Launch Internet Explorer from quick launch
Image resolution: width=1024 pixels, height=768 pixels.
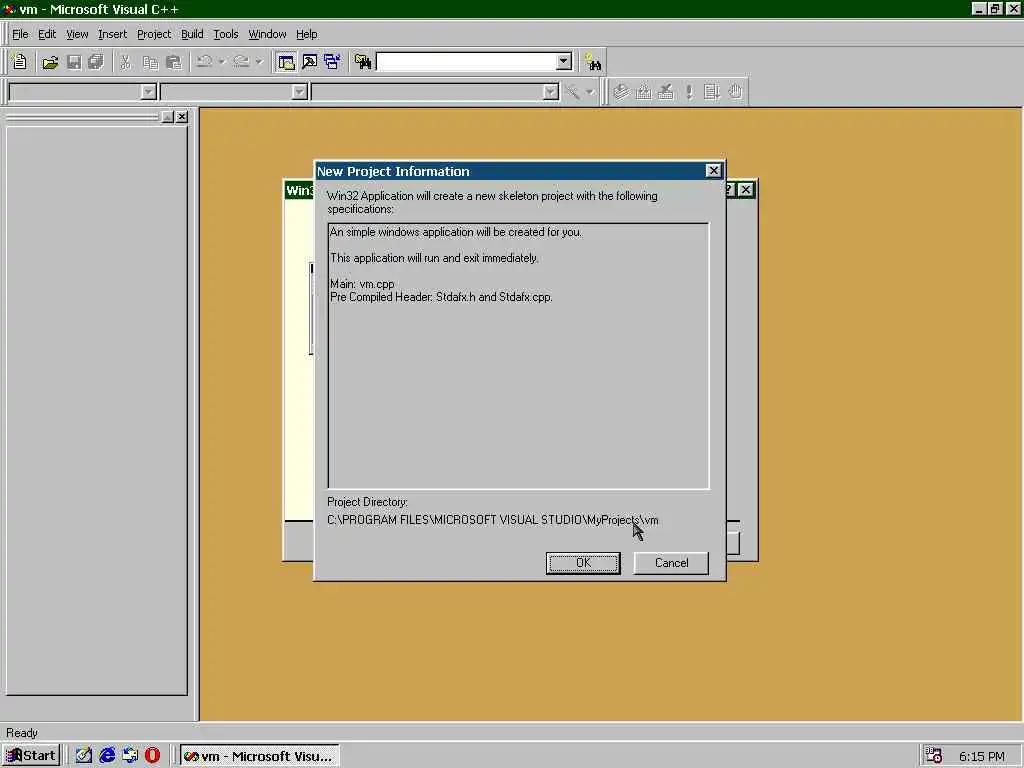107,756
